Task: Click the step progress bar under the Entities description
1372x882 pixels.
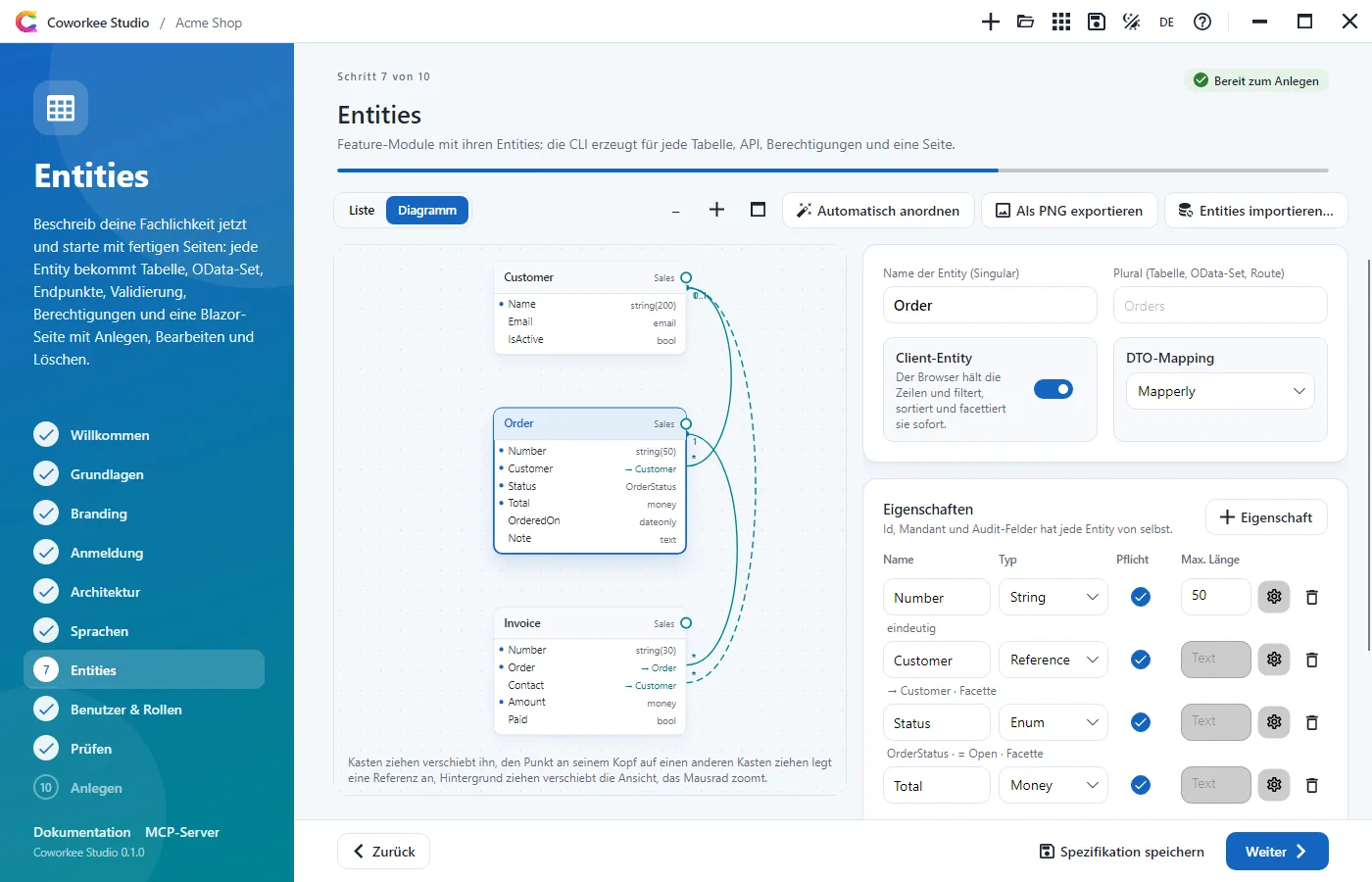Action: (833, 171)
